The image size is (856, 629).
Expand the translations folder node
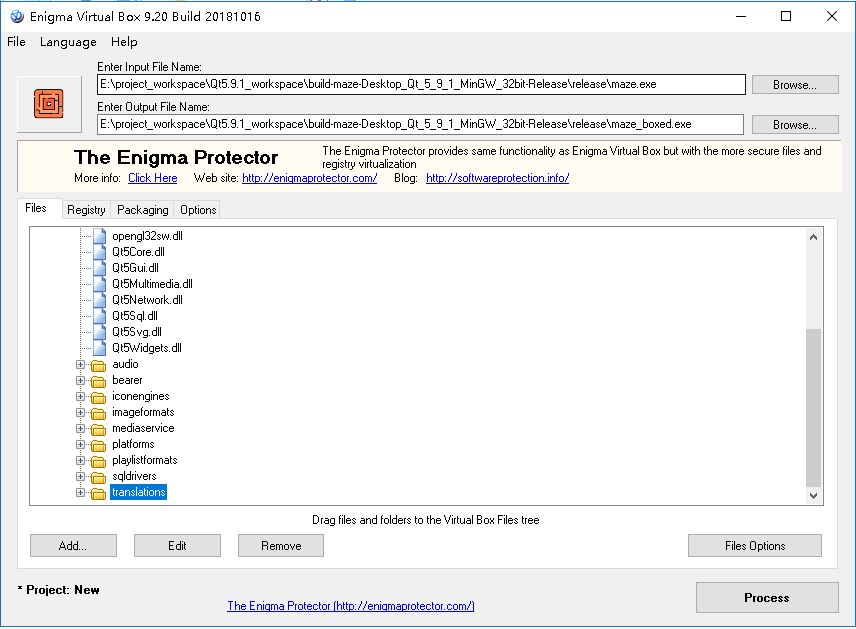(81, 492)
